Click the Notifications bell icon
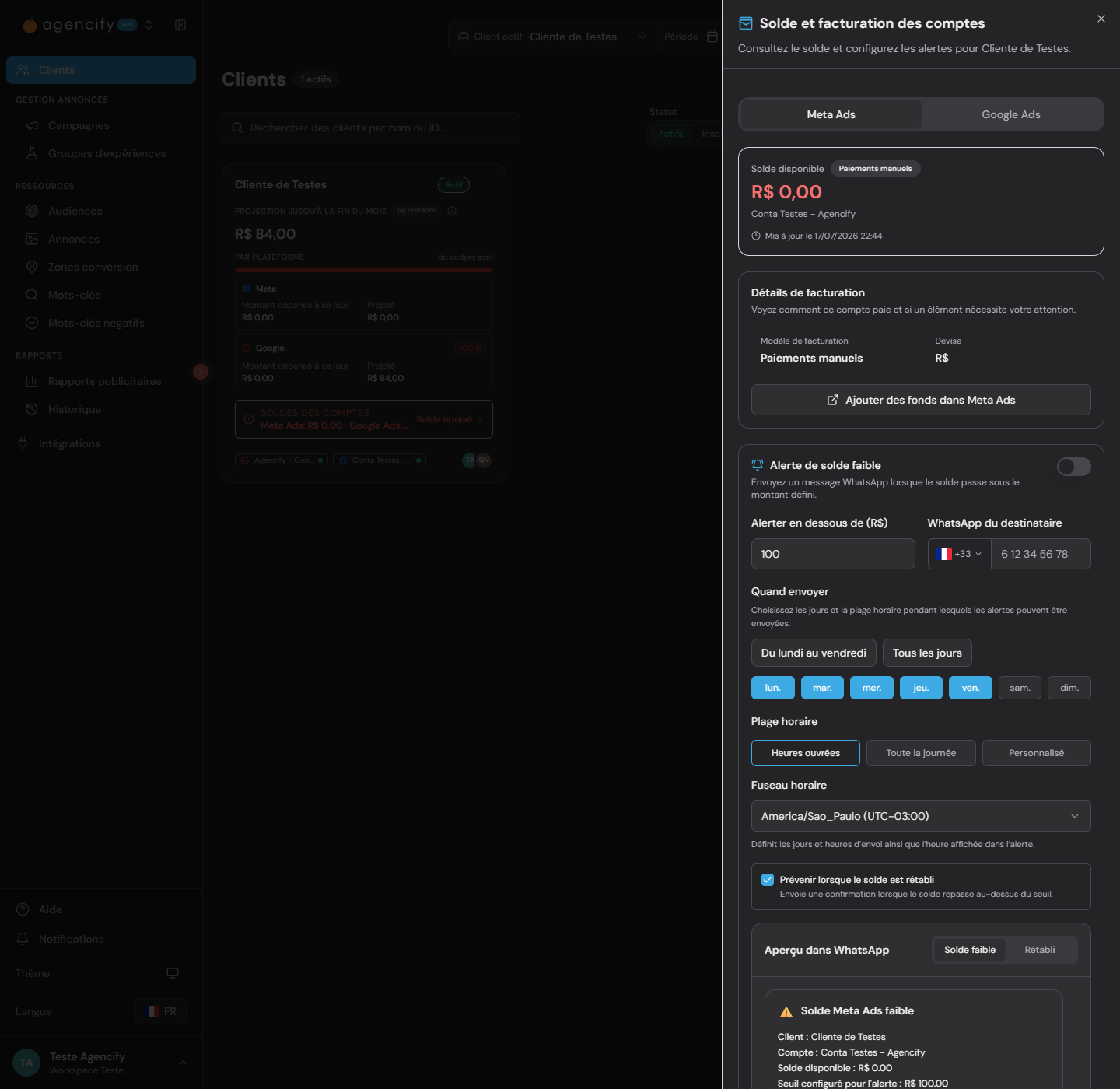Screen dimensions: 1120x1089 23,939
